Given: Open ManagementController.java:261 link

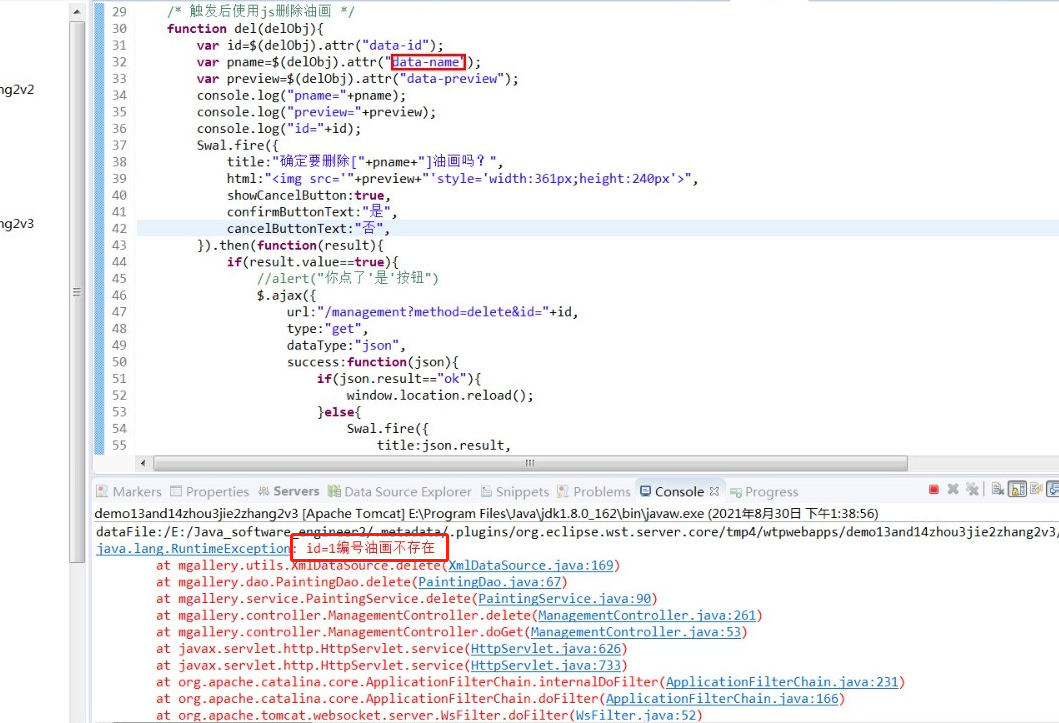Looking at the screenshot, I should [647, 616].
